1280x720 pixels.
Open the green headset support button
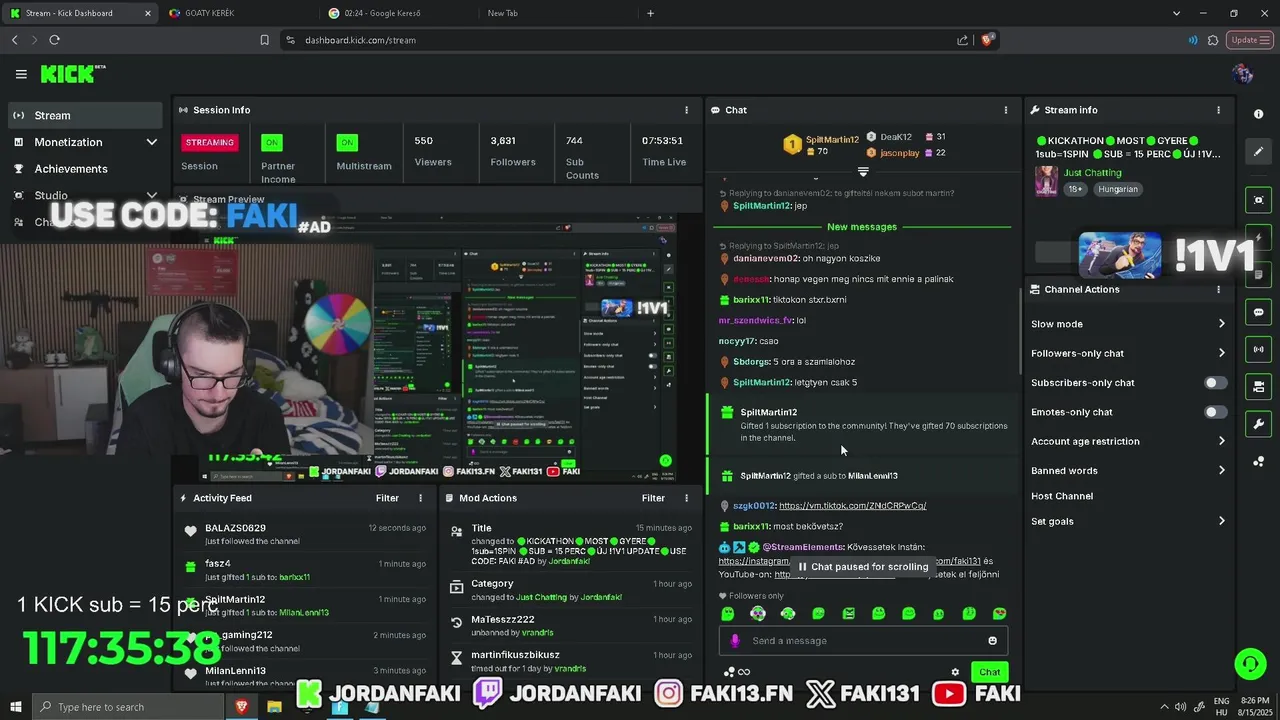coord(1249,664)
